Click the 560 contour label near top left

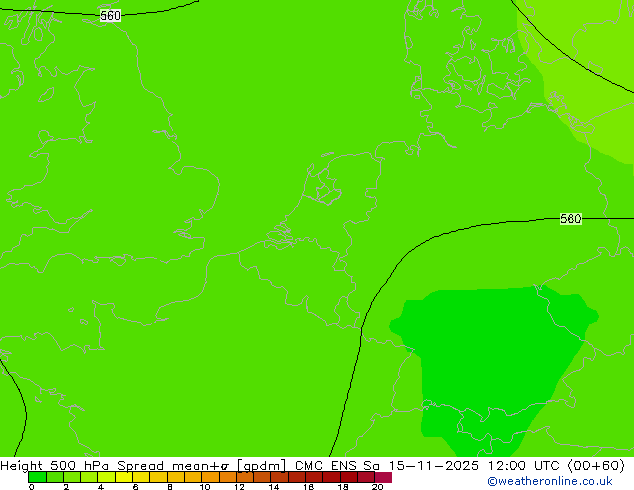[x=110, y=16]
